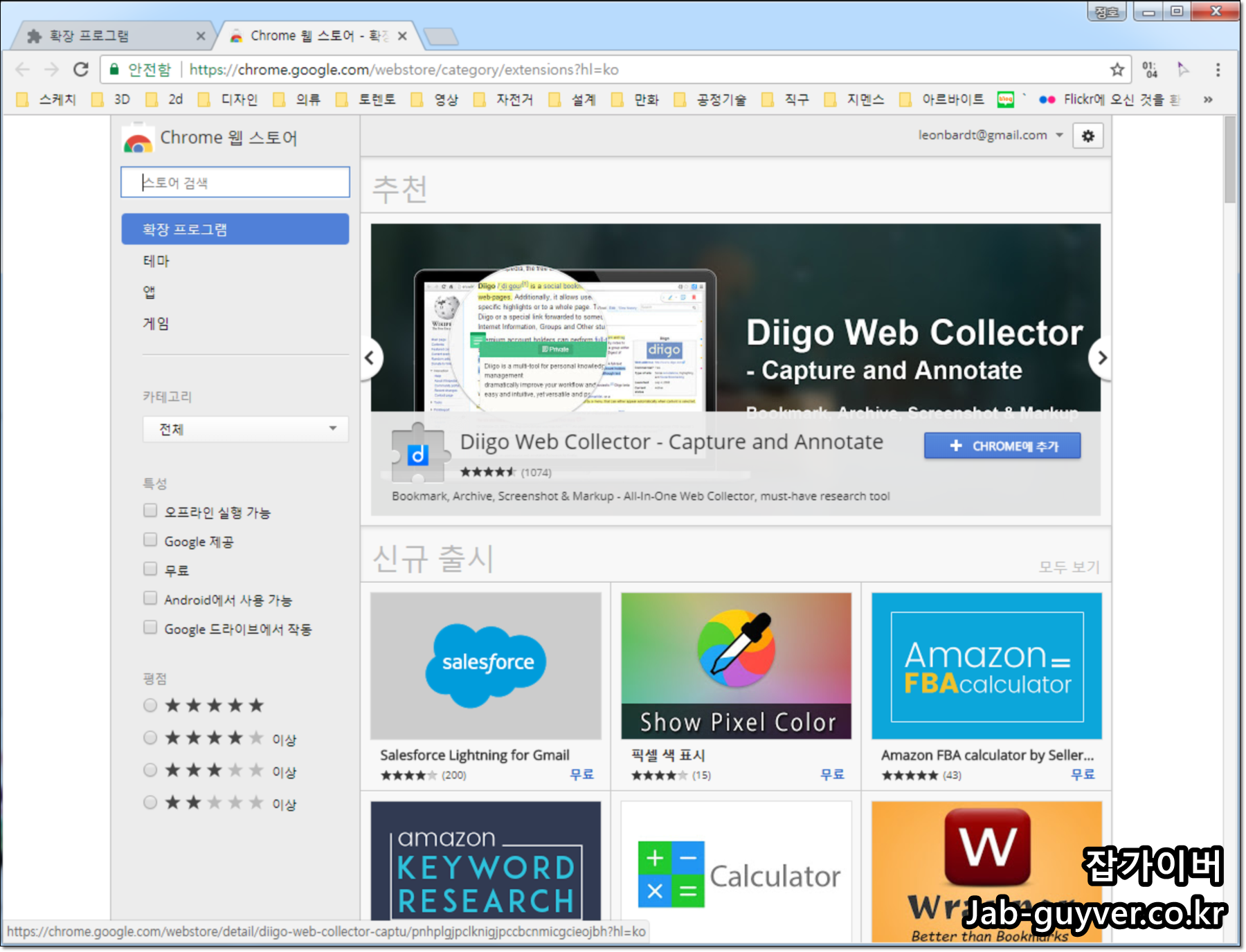Click the 모두 보기 link
Viewport: 1246px width, 952px height.
click(1069, 567)
